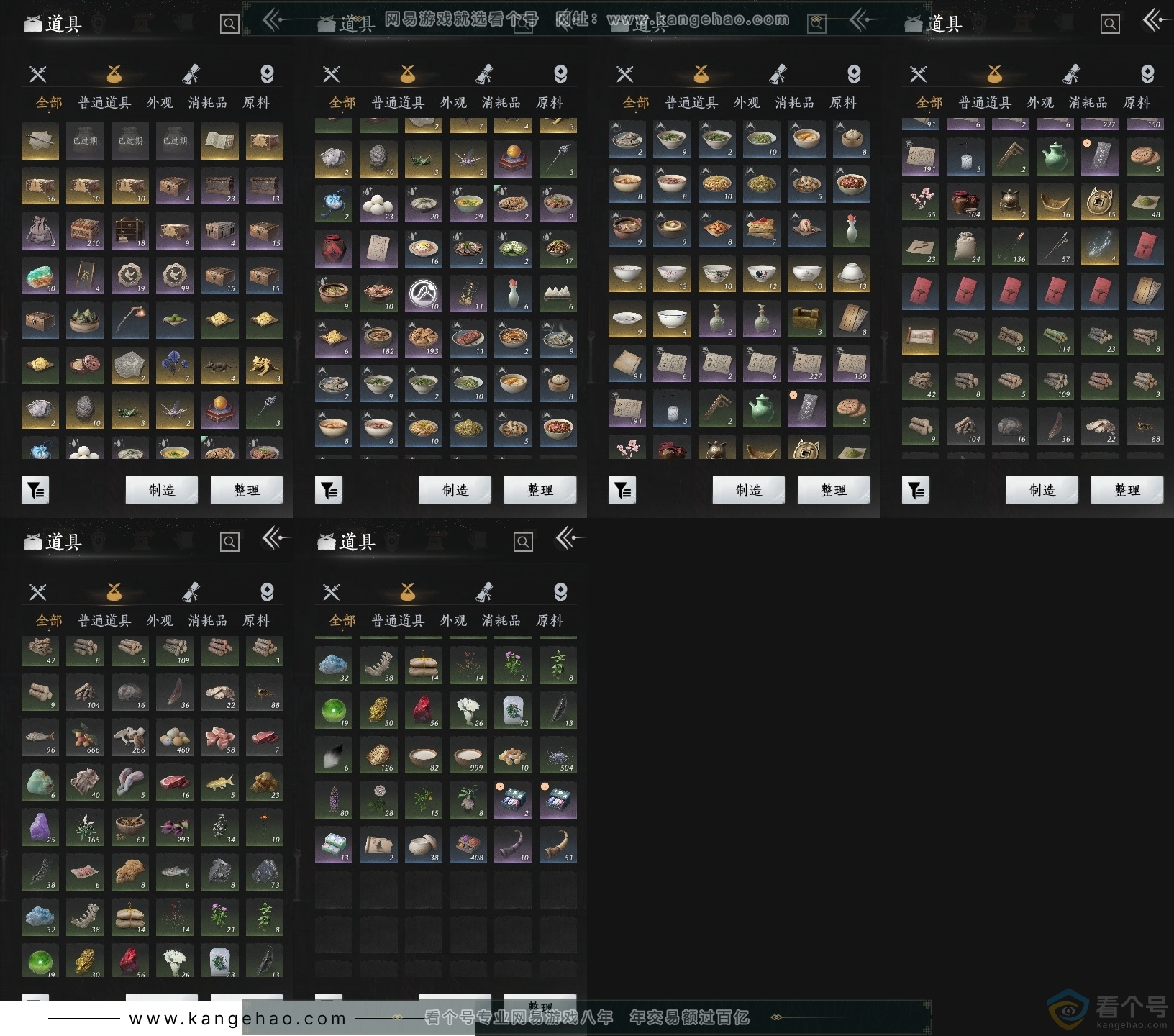Image resolution: width=1174 pixels, height=1036 pixels.
Task: Click 整理 button in third top panel
Action: 834,490
